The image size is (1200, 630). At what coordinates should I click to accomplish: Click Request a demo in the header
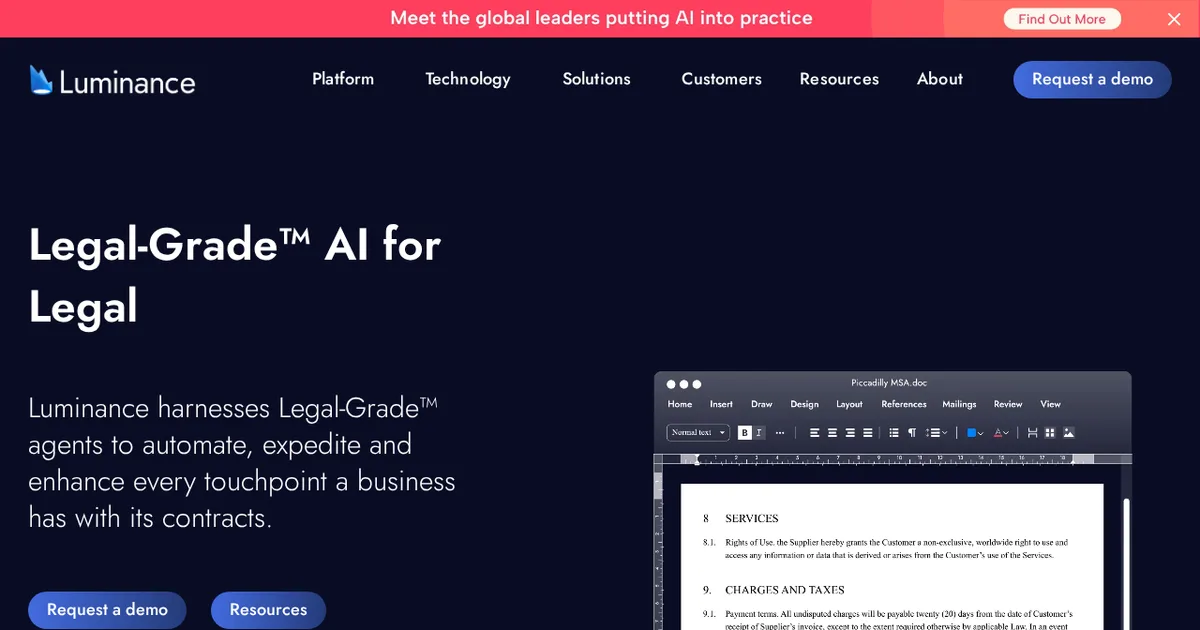(x=1092, y=80)
